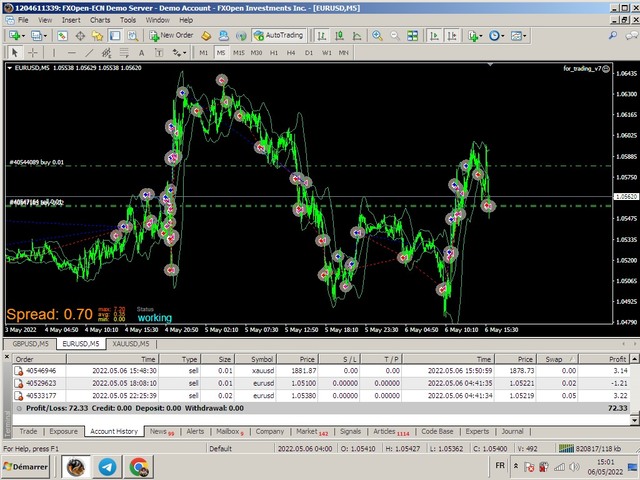Click the AutoTrading button
This screenshot has width=640, height=480.
coord(280,36)
